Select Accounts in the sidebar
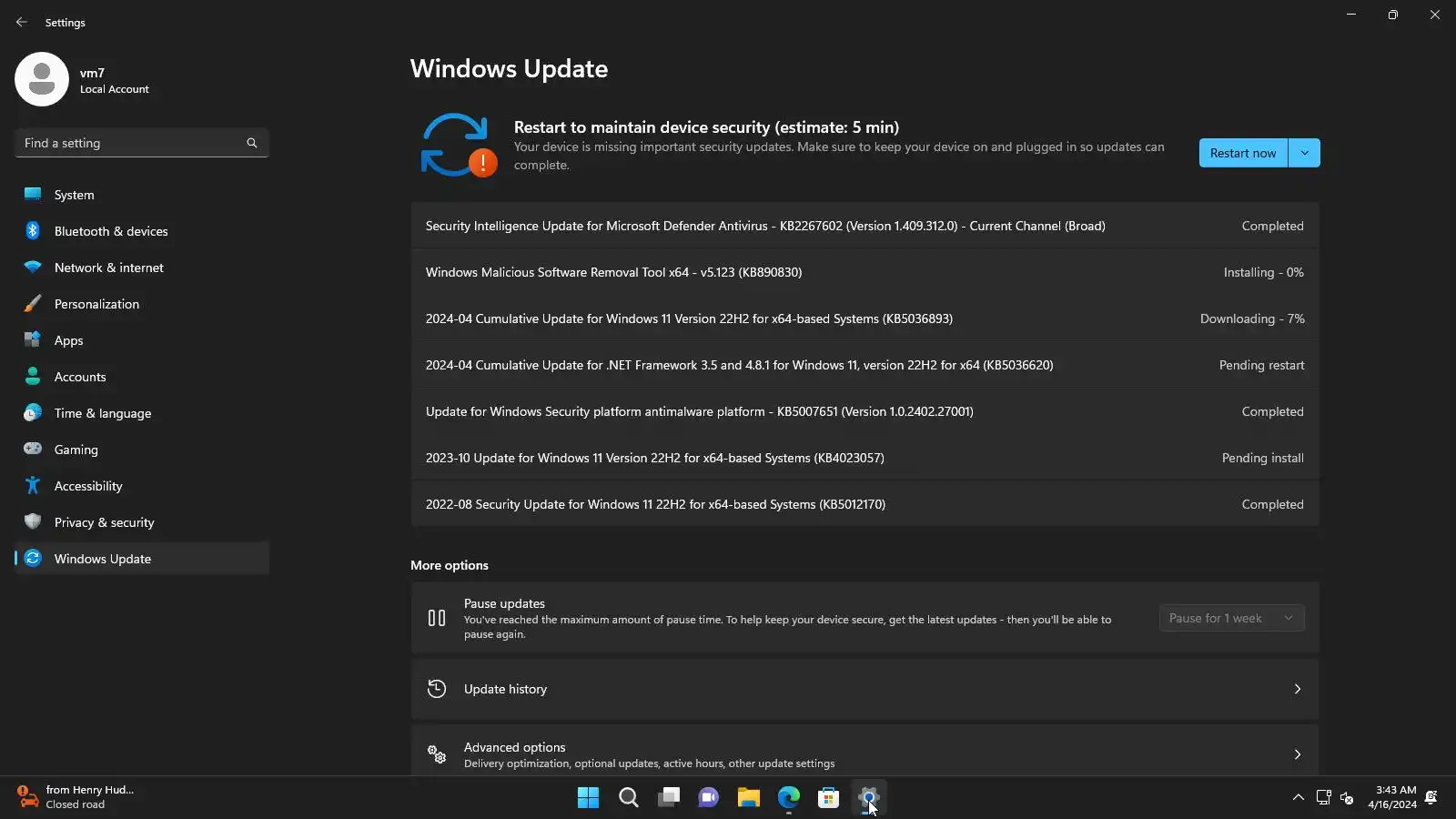Image resolution: width=1456 pixels, height=819 pixels. click(x=142, y=377)
